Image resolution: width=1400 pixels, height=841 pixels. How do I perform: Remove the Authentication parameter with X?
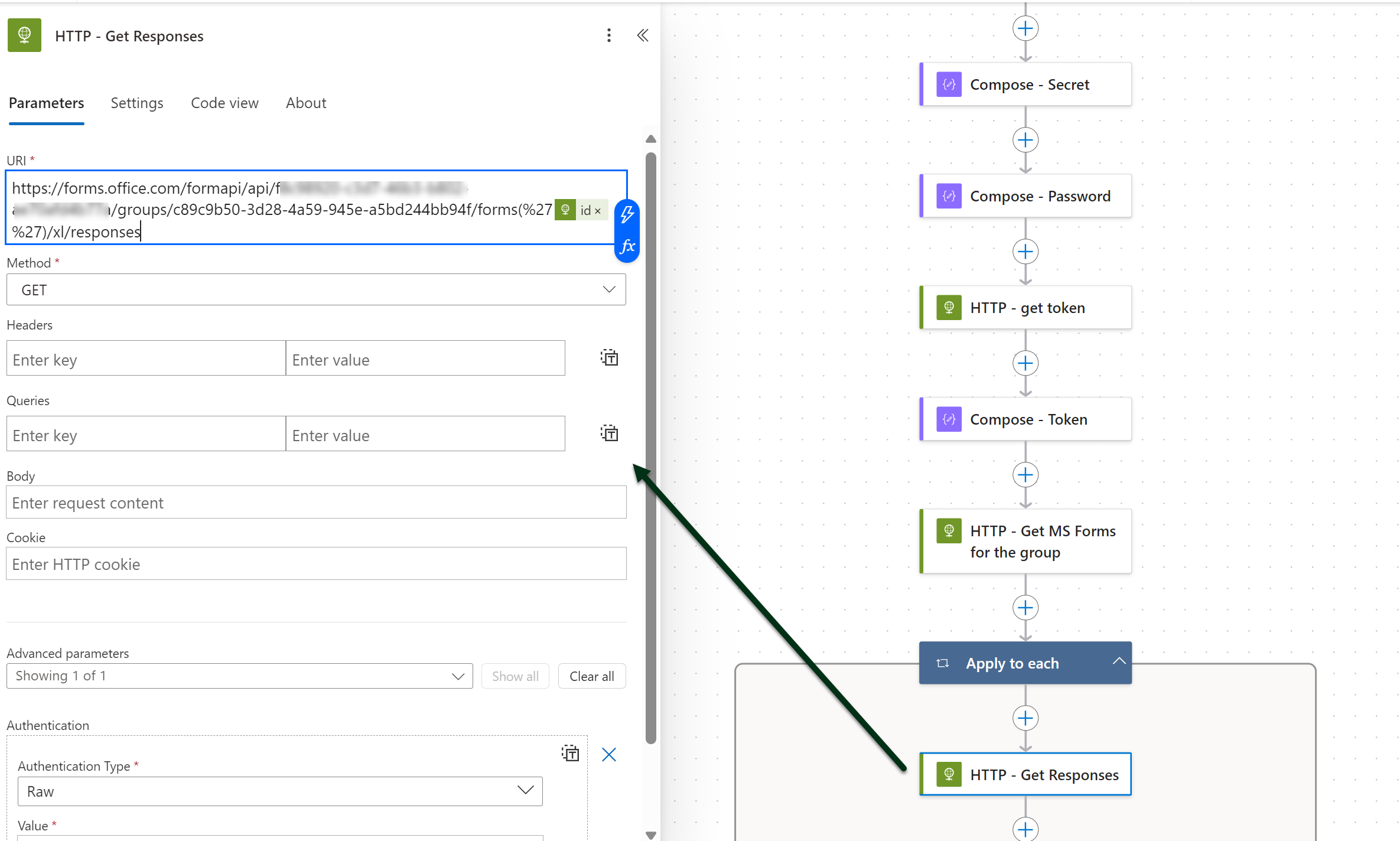tap(608, 754)
